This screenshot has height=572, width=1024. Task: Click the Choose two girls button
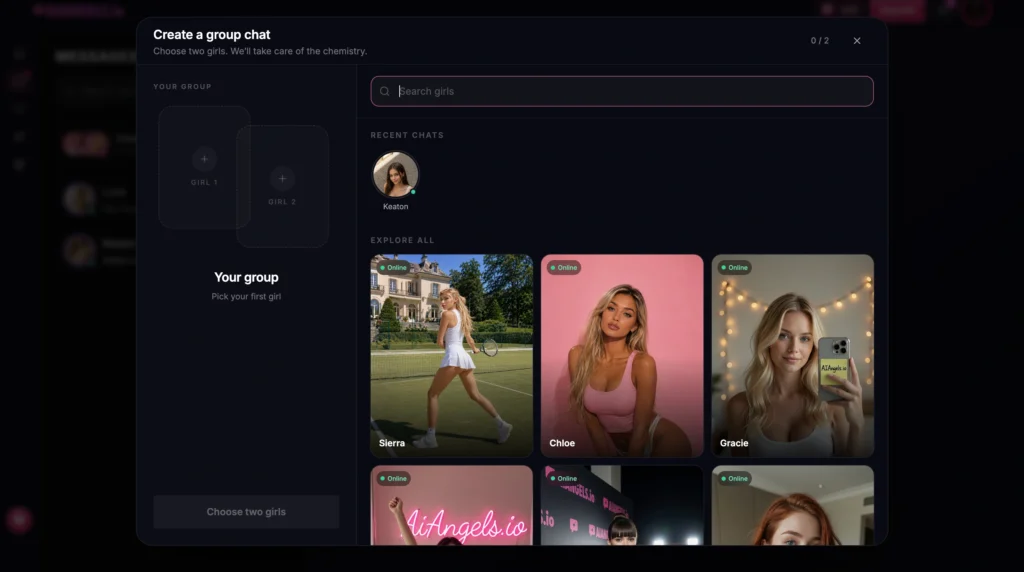click(x=246, y=512)
